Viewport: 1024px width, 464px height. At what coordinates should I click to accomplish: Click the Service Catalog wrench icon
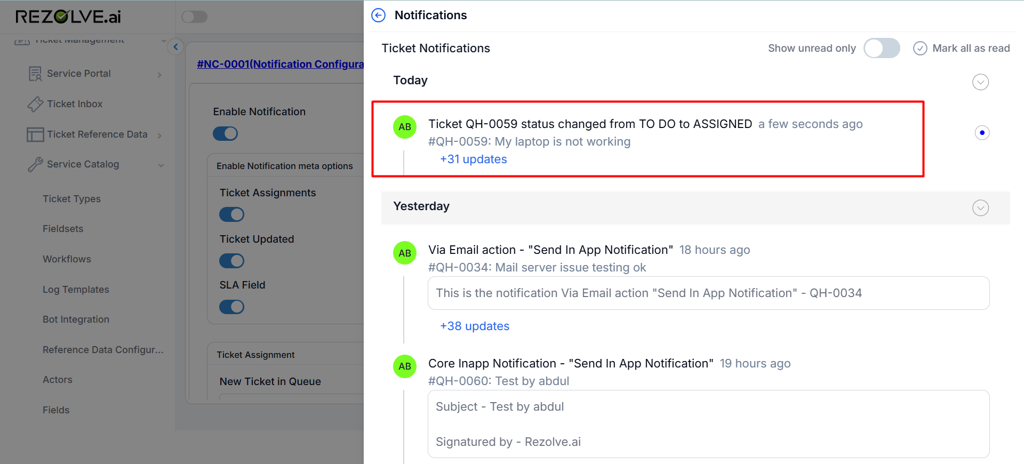(35, 165)
